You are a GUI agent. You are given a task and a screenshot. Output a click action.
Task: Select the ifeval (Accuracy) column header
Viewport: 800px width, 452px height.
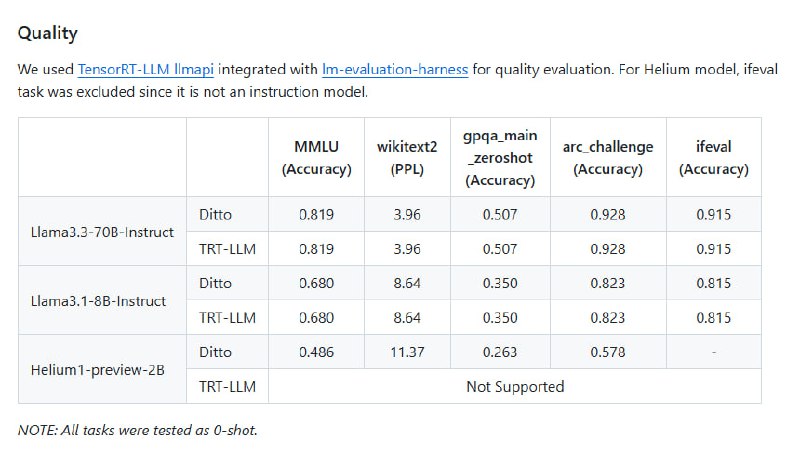tap(713, 157)
